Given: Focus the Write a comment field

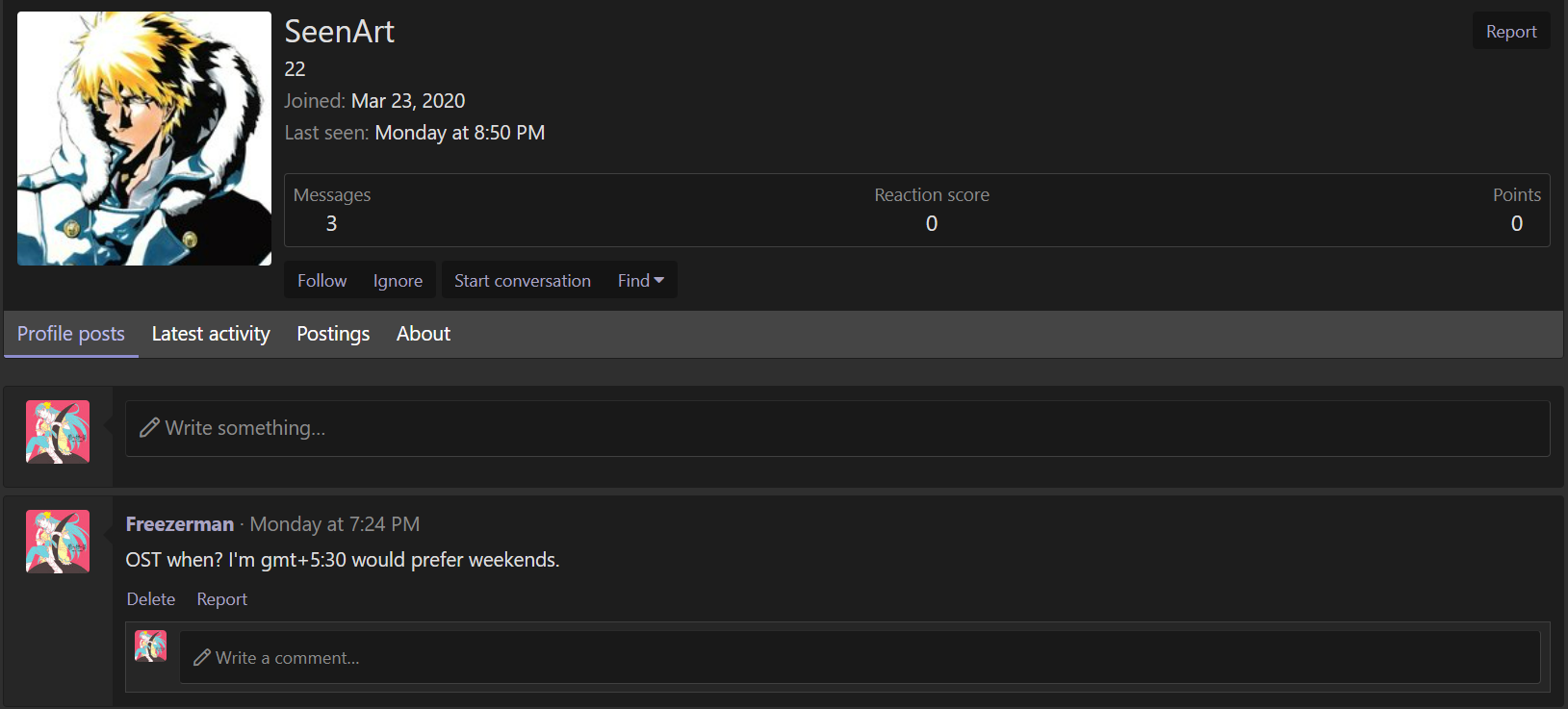Looking at the screenshot, I should coord(860,658).
